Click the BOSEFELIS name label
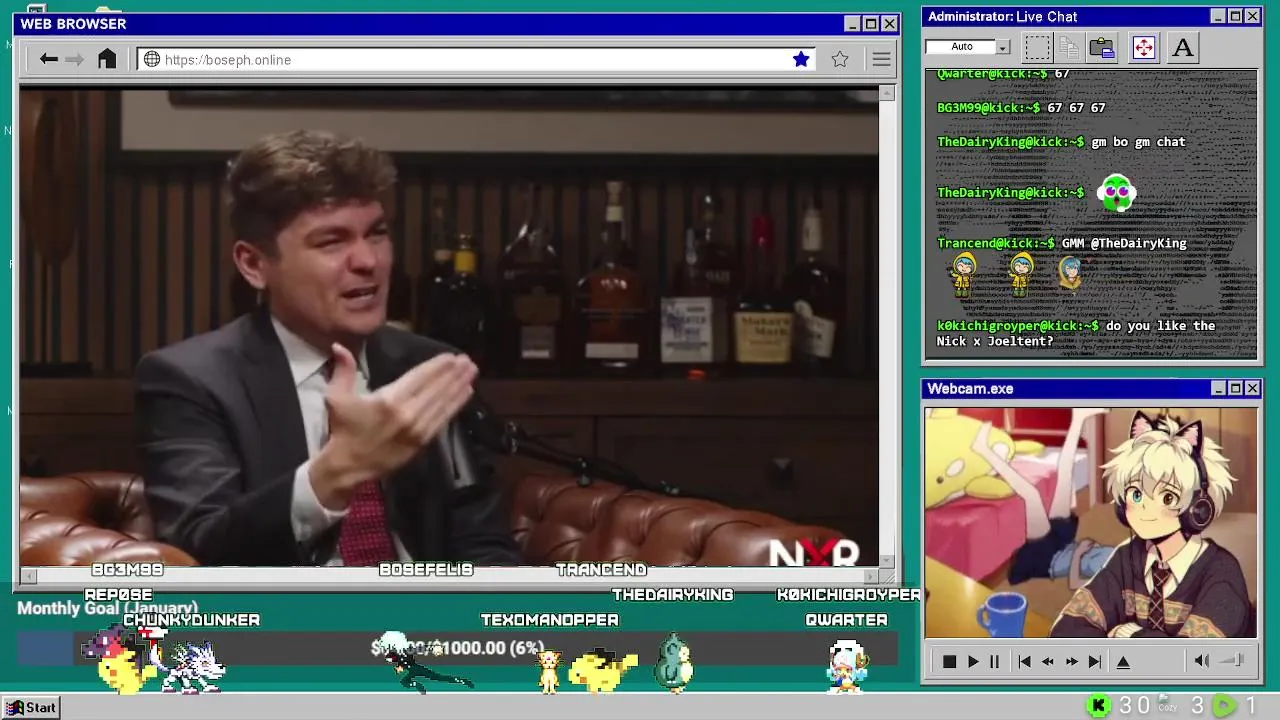1280x720 pixels. tap(426, 570)
